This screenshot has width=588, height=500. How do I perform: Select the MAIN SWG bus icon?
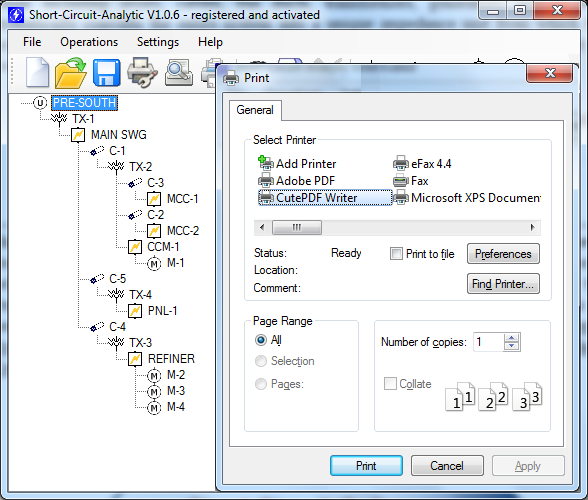78,135
